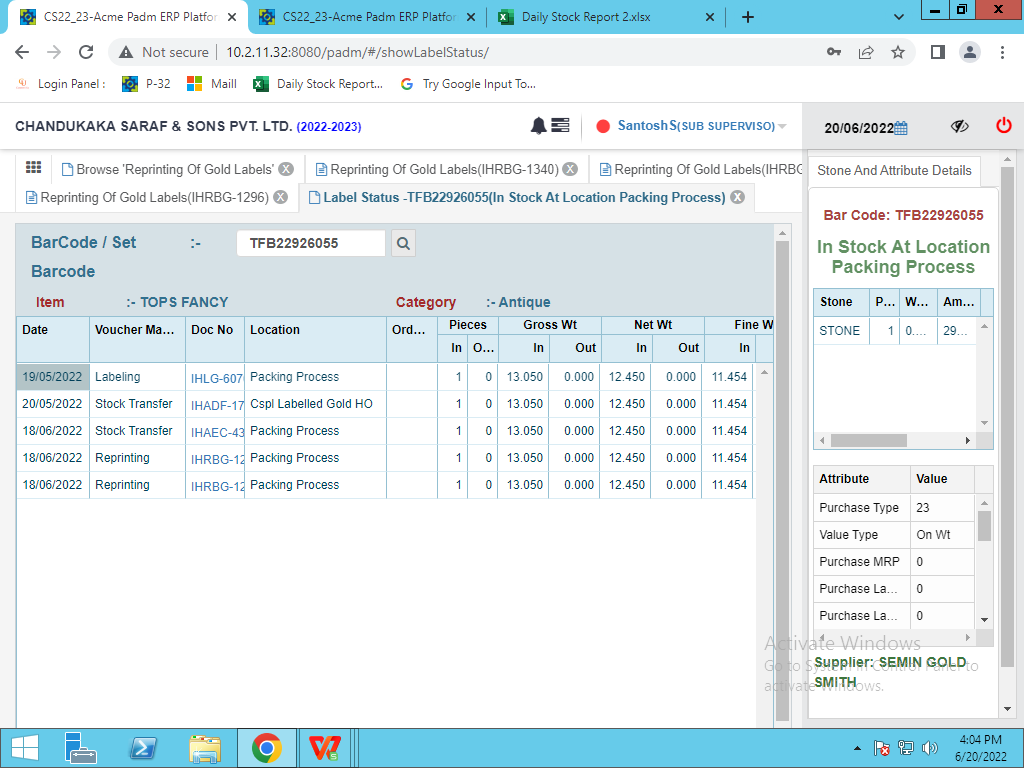Click the volume speaker tray icon
Viewport: 1024px width, 768px height.
(929, 748)
